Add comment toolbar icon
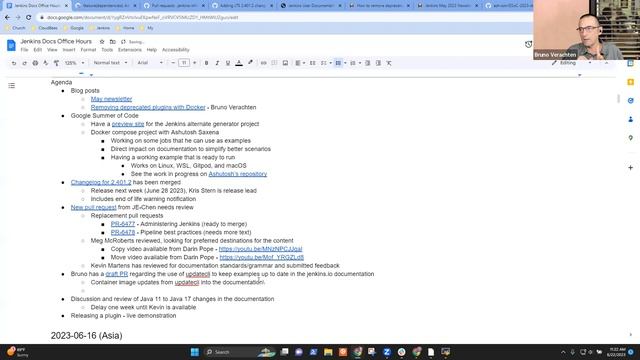640x360 pixels. pos(274,63)
